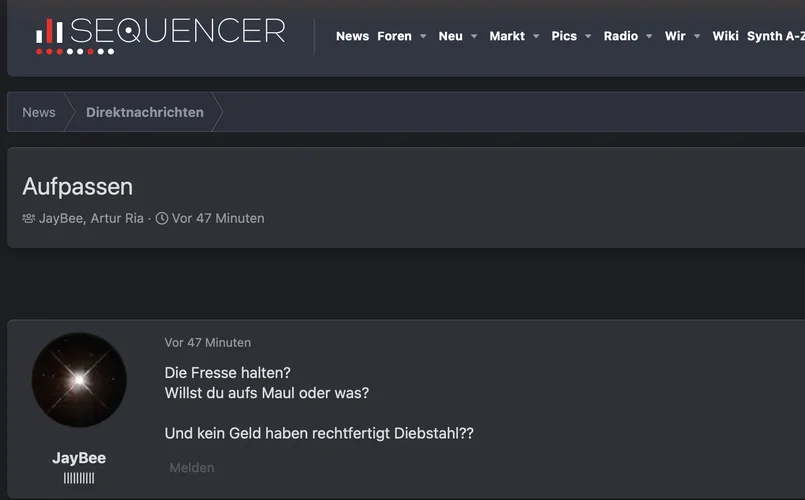This screenshot has height=500, width=805.
Task: Click the message line about Diebstahl
Action: (319, 434)
